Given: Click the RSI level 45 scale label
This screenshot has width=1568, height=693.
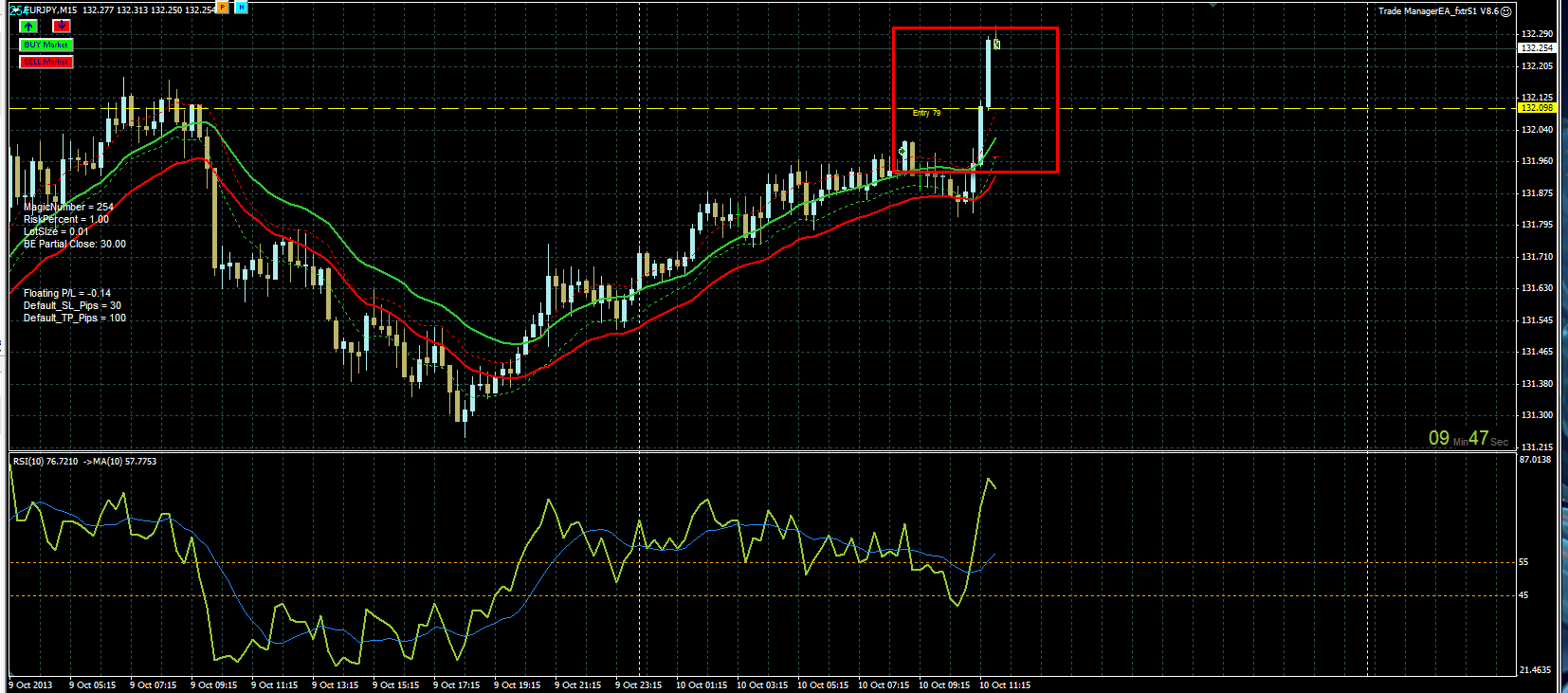Looking at the screenshot, I should point(1524,595).
